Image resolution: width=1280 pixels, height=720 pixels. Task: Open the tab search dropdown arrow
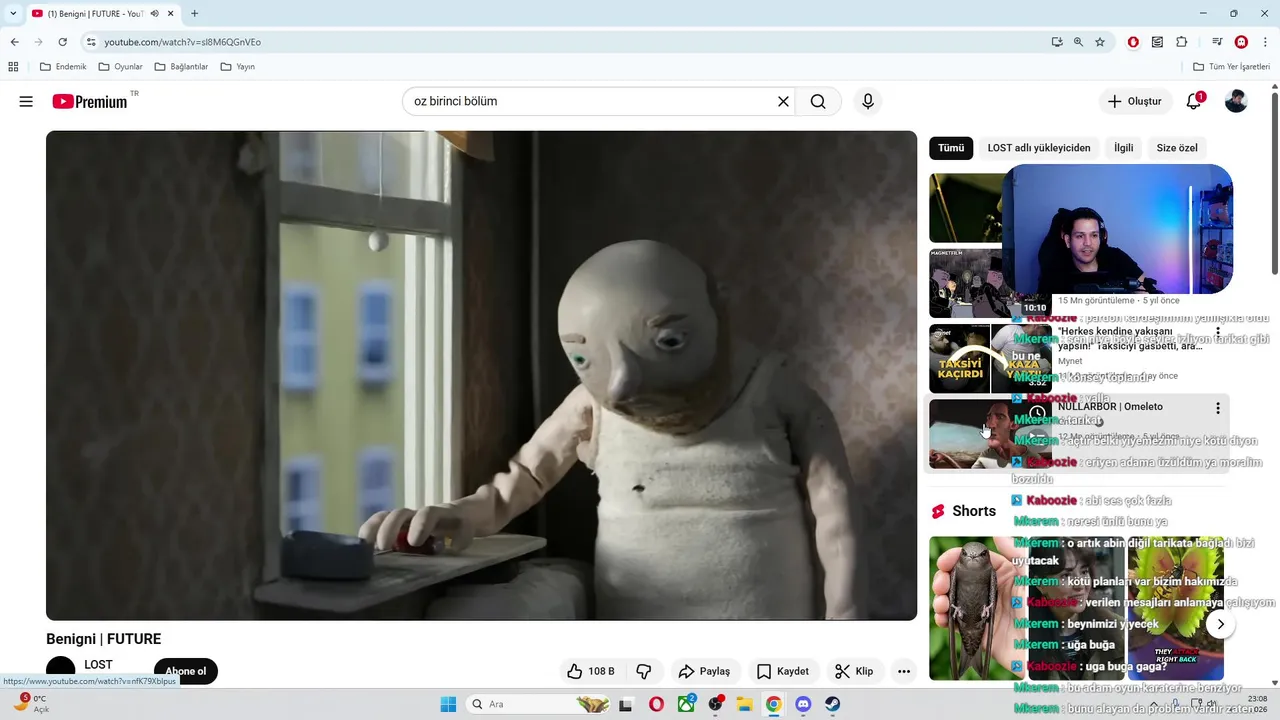[x=13, y=13]
